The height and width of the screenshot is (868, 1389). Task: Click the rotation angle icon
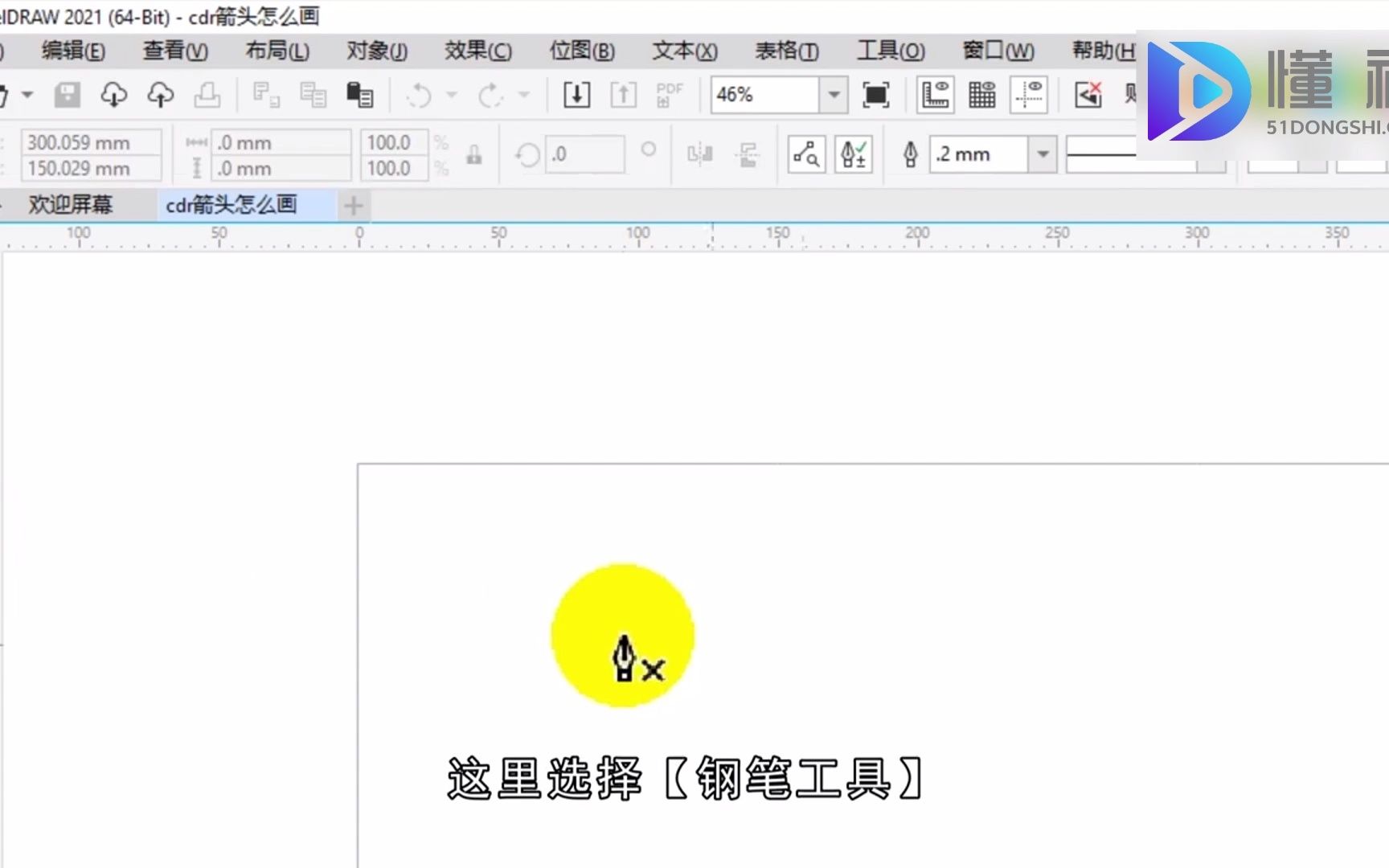pos(527,154)
